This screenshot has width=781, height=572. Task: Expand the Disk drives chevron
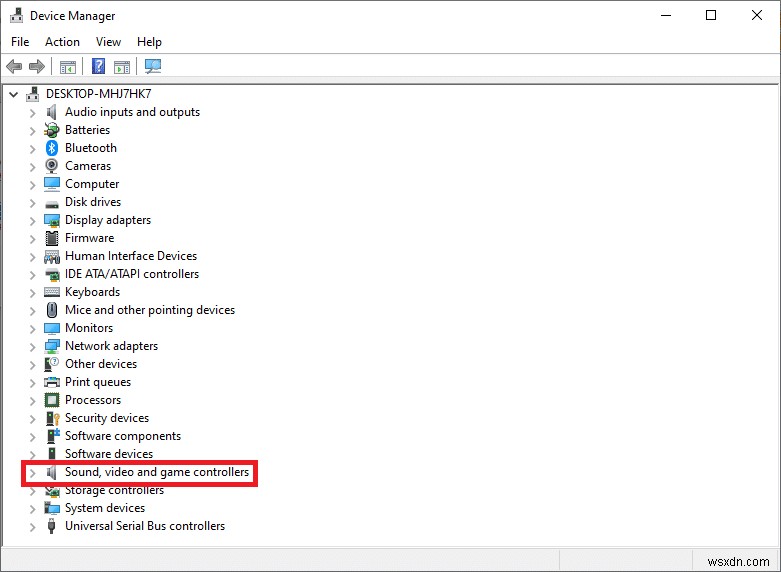click(33, 203)
